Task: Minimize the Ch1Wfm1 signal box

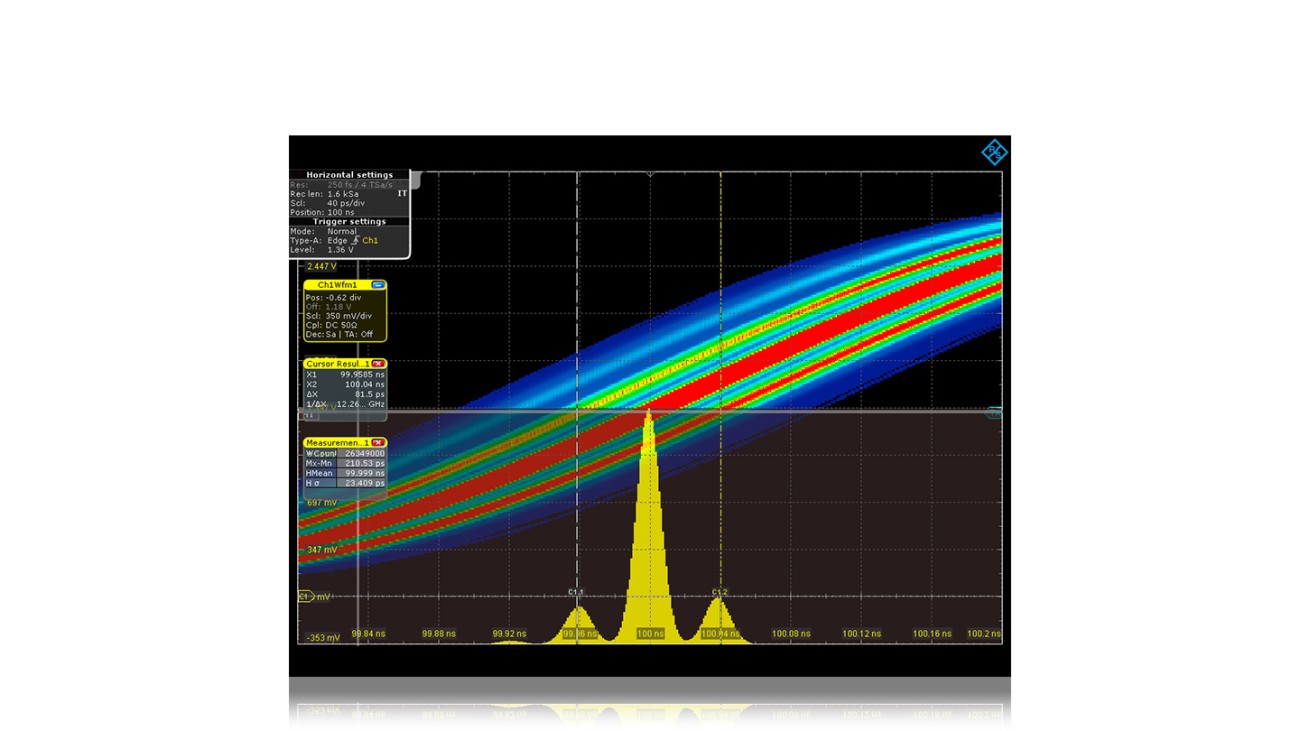Action: [x=378, y=285]
